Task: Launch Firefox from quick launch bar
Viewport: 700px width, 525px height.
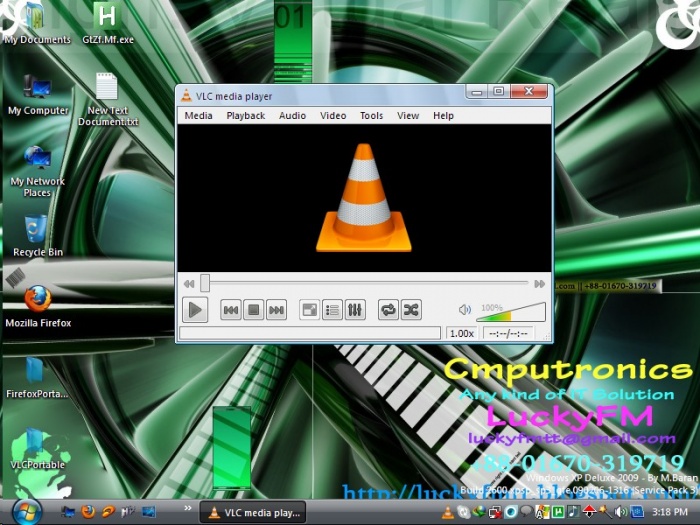Action: [x=88, y=512]
